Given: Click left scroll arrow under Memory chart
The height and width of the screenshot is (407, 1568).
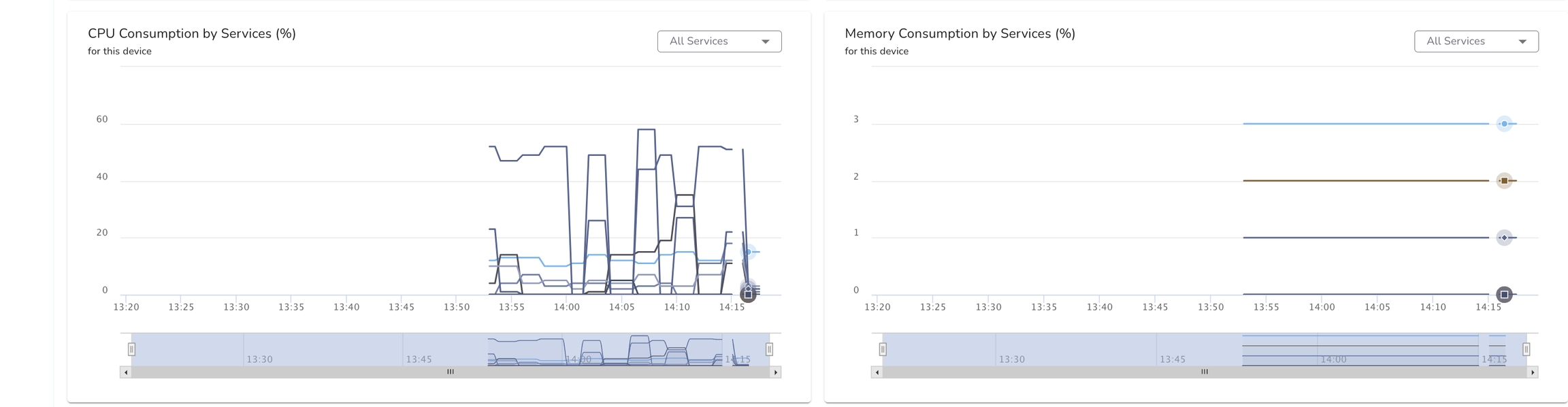Looking at the screenshot, I should [x=877, y=372].
